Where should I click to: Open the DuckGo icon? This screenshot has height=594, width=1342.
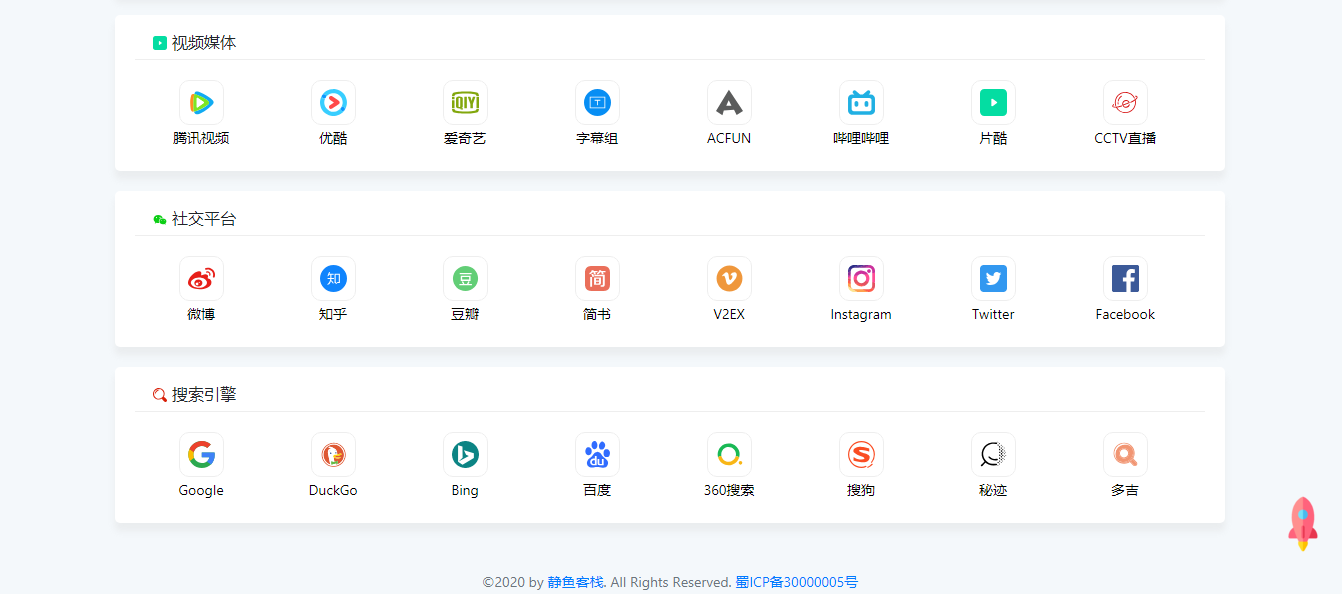click(x=333, y=454)
